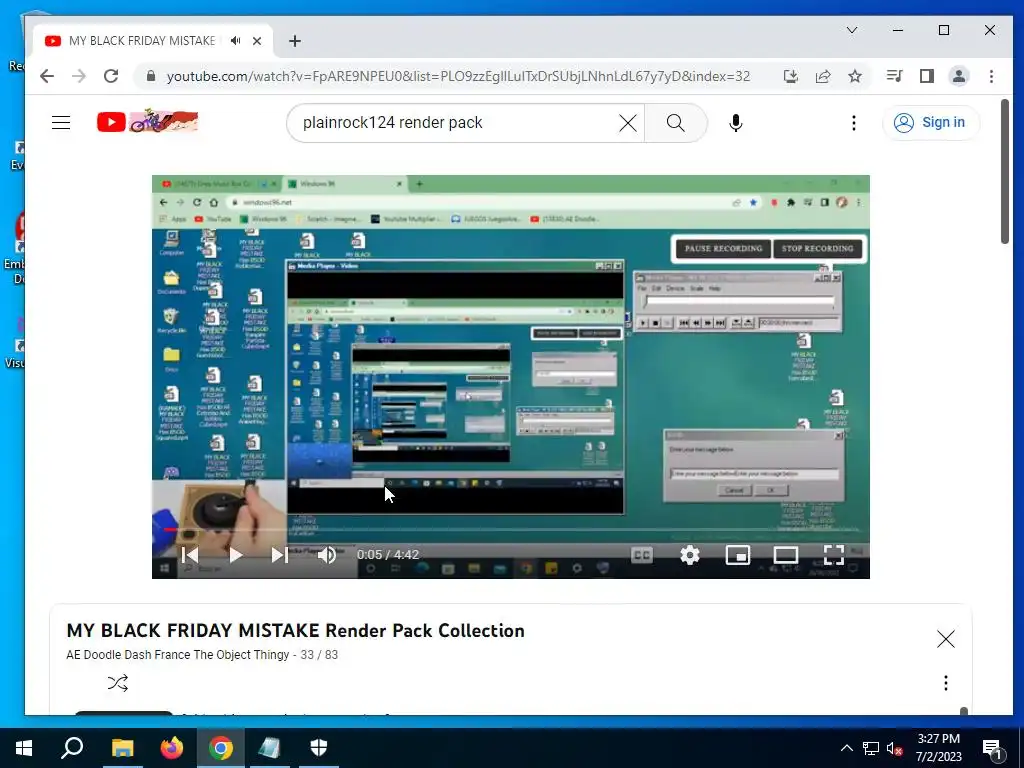Open MY BLACK FRIDAY MISTAKE playlist title
The height and width of the screenshot is (768, 1024).
point(296,631)
